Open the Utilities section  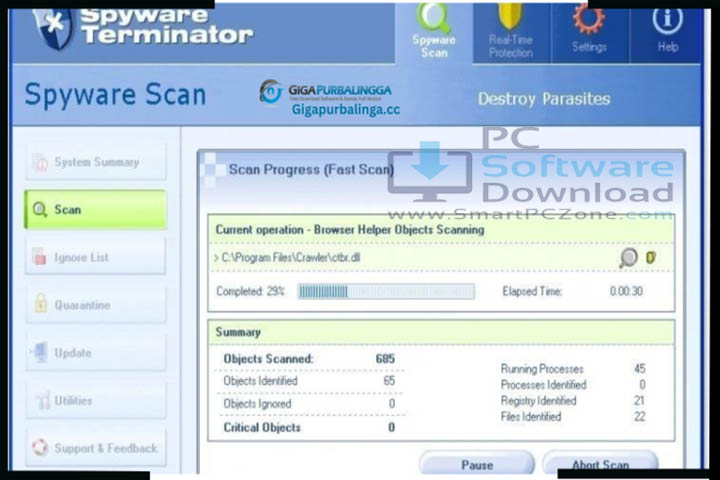click(x=96, y=401)
